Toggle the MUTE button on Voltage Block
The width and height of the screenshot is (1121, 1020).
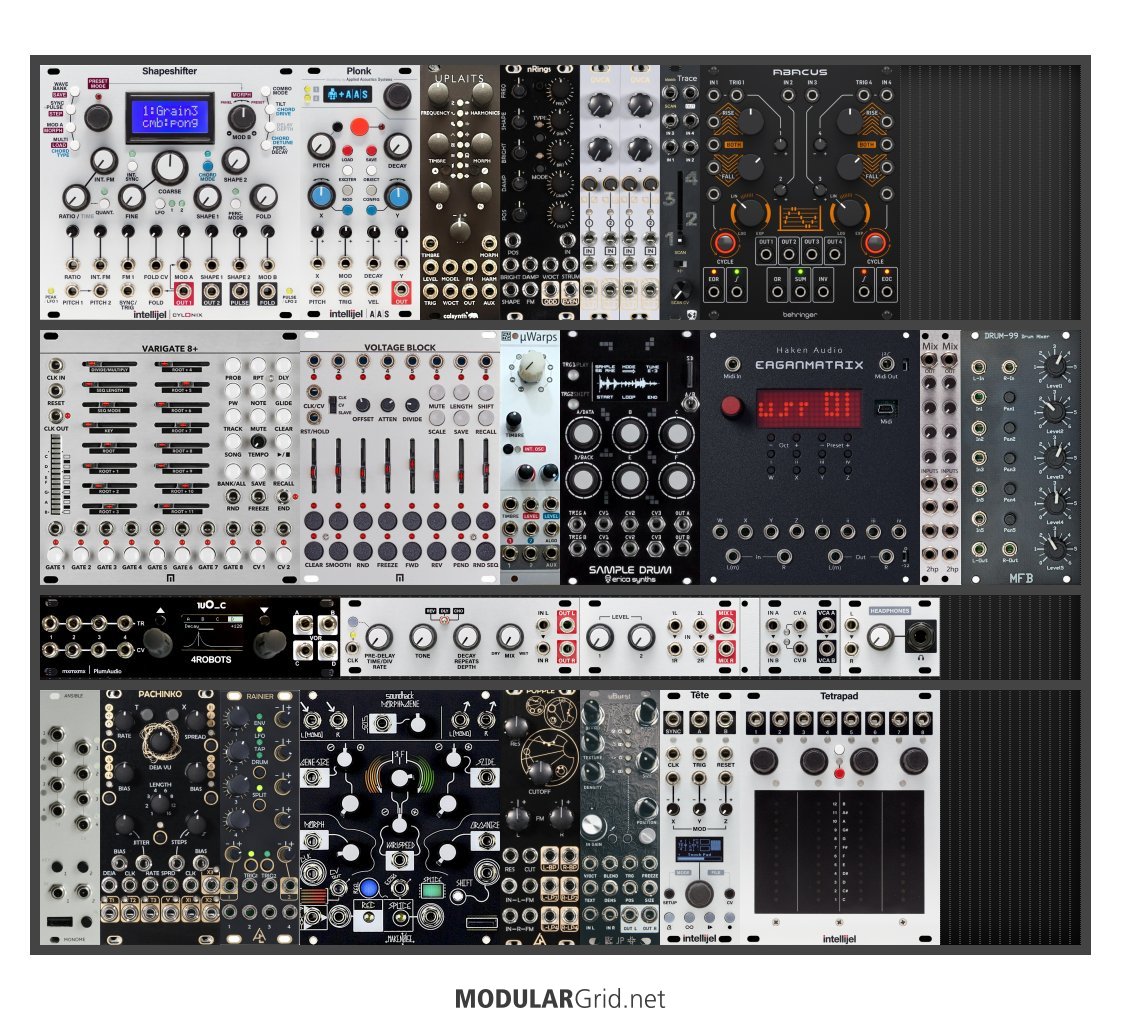[437, 392]
